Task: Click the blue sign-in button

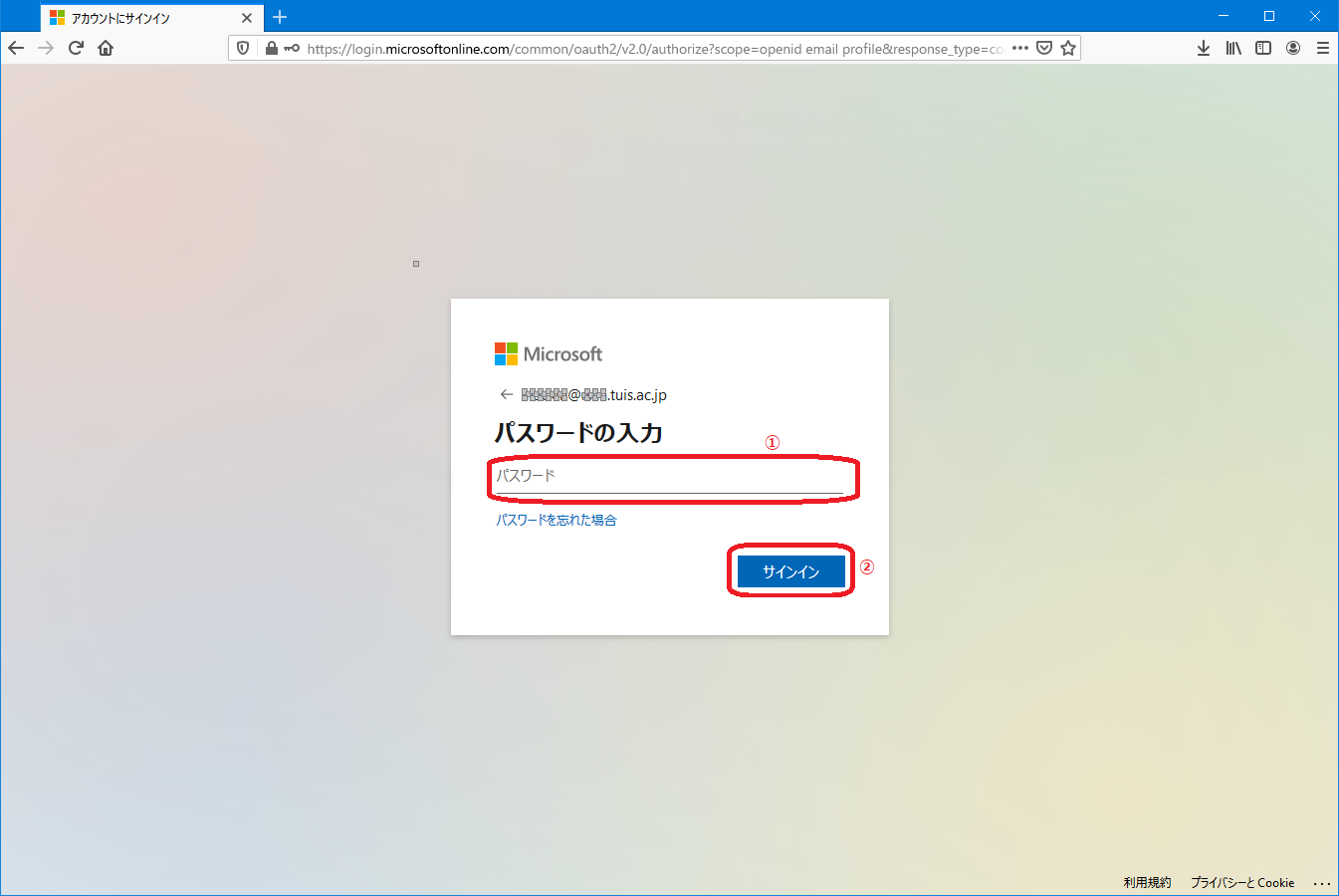Action: click(x=790, y=571)
